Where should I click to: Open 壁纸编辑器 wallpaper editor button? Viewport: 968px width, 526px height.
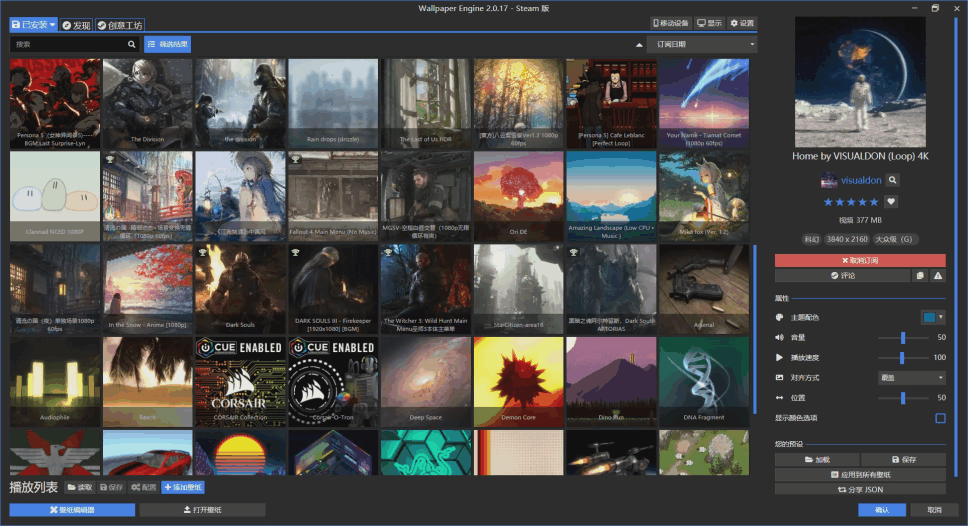tap(72, 510)
